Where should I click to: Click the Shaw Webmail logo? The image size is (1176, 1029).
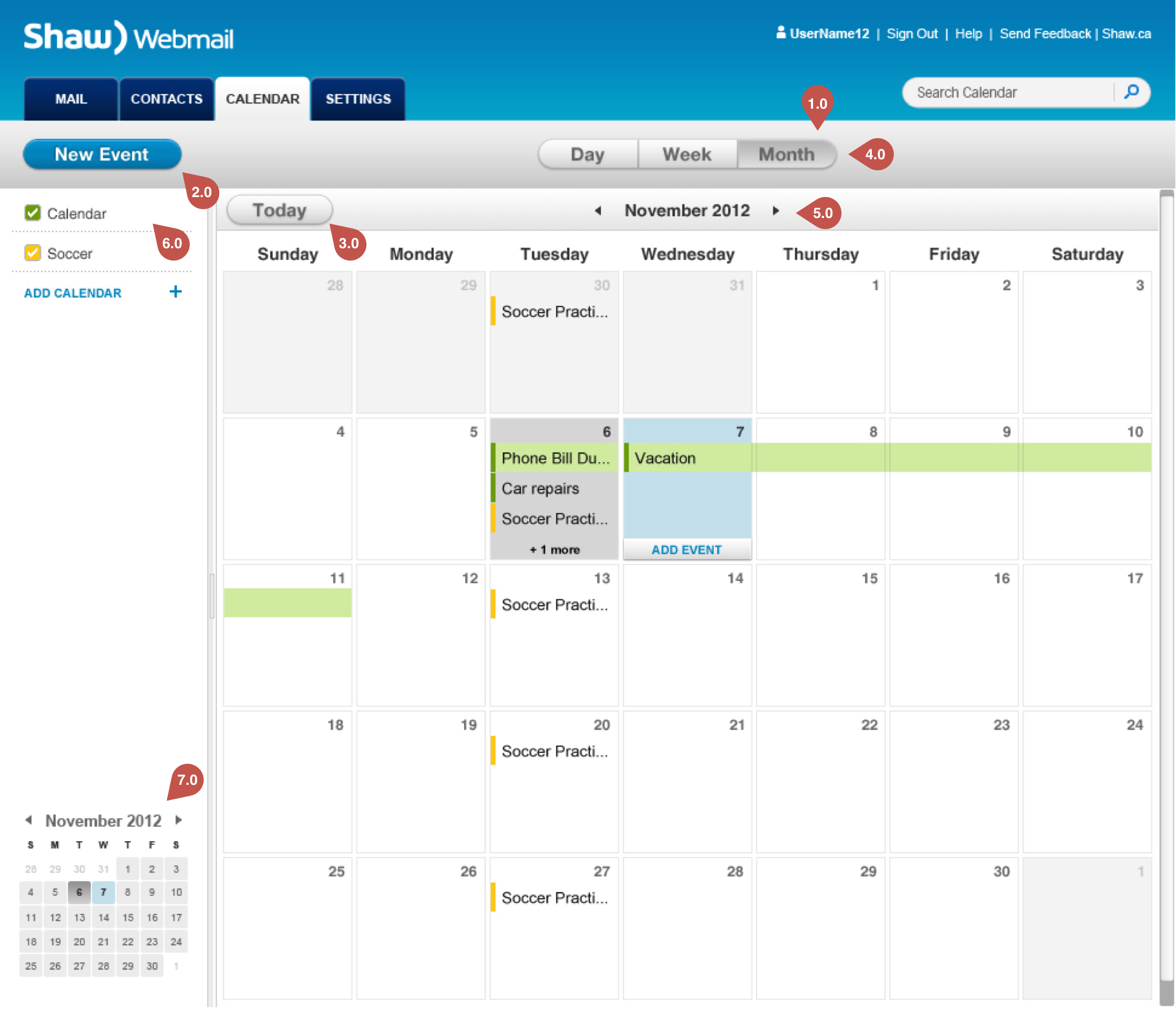(129, 37)
